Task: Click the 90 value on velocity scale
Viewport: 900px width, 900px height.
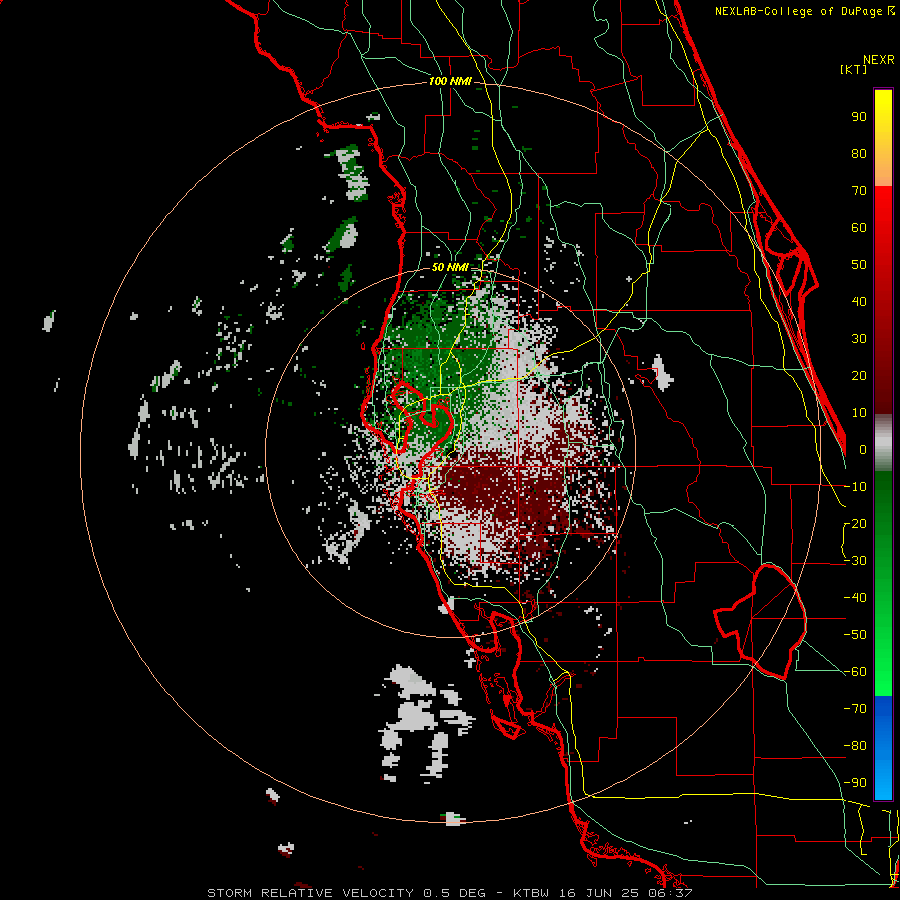Action: tap(859, 117)
